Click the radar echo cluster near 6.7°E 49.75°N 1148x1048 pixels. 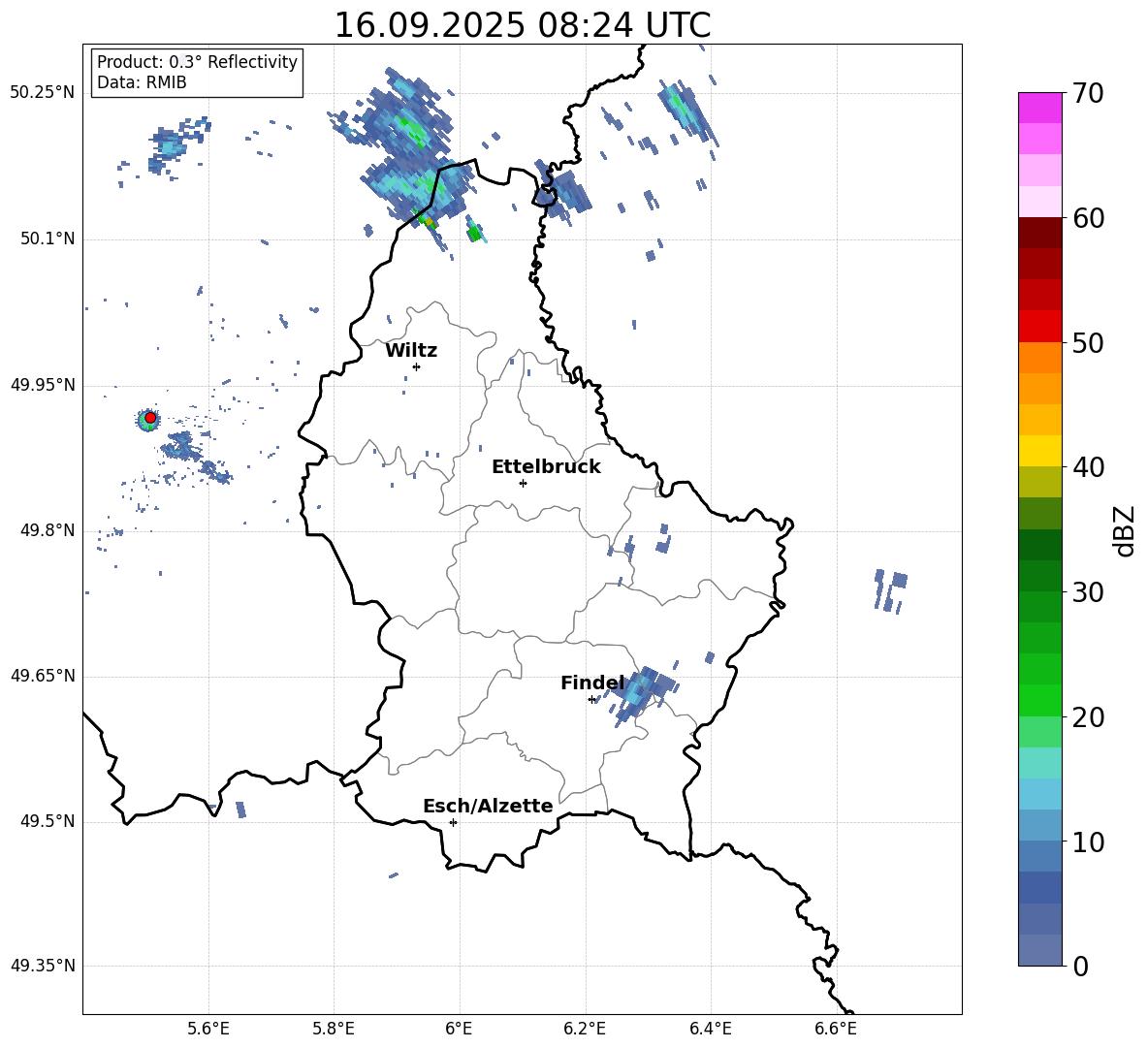point(889,589)
